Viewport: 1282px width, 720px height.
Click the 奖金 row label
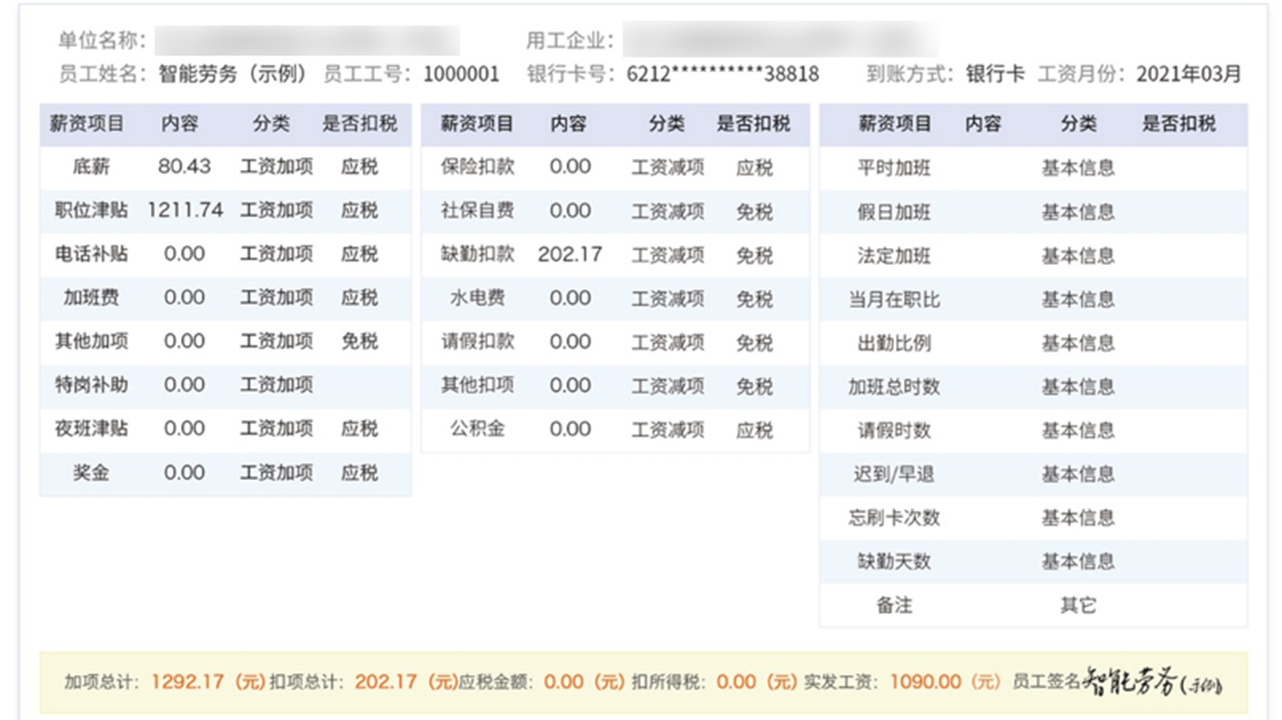point(91,472)
